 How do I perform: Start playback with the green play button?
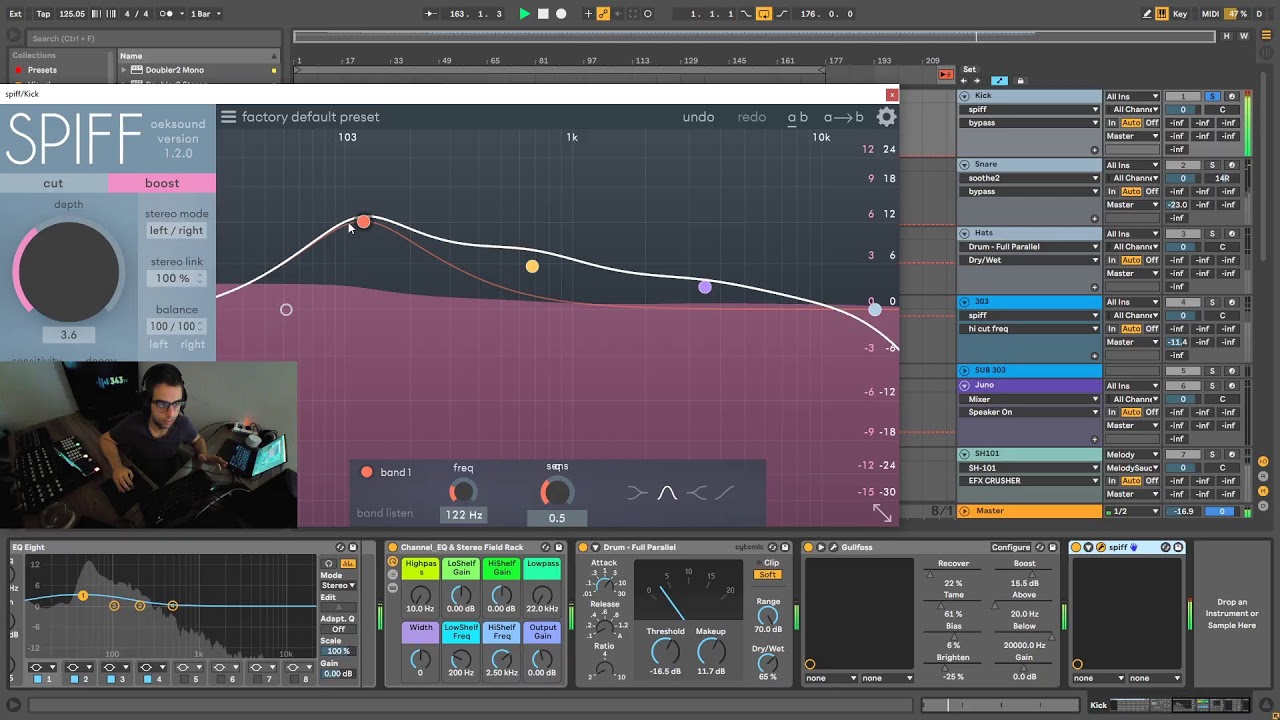[x=524, y=14]
